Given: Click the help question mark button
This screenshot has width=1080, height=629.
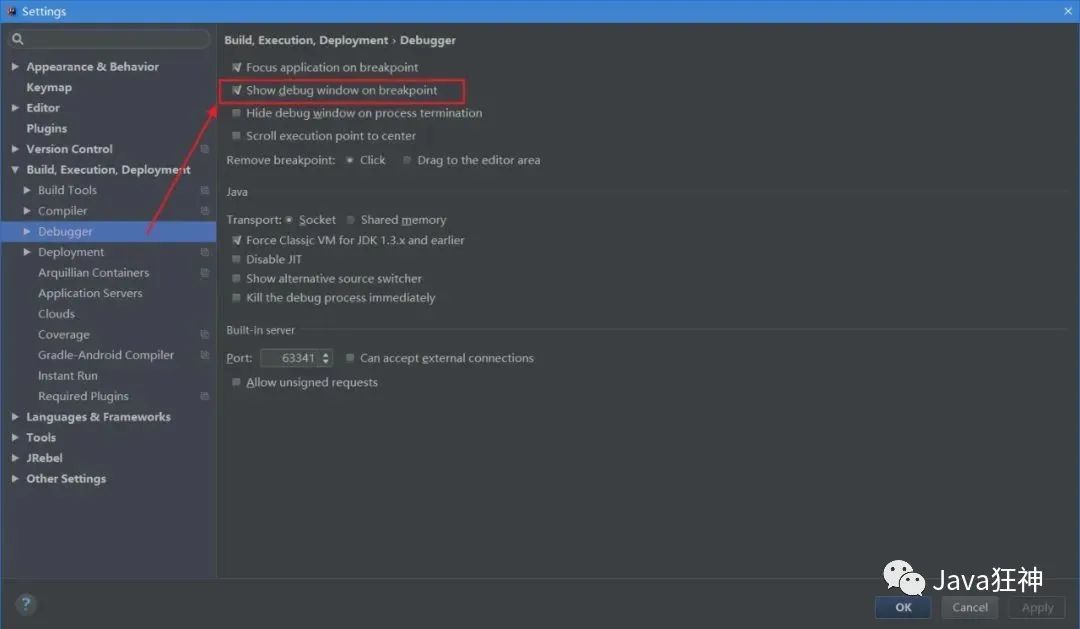Looking at the screenshot, I should click(x=25, y=604).
